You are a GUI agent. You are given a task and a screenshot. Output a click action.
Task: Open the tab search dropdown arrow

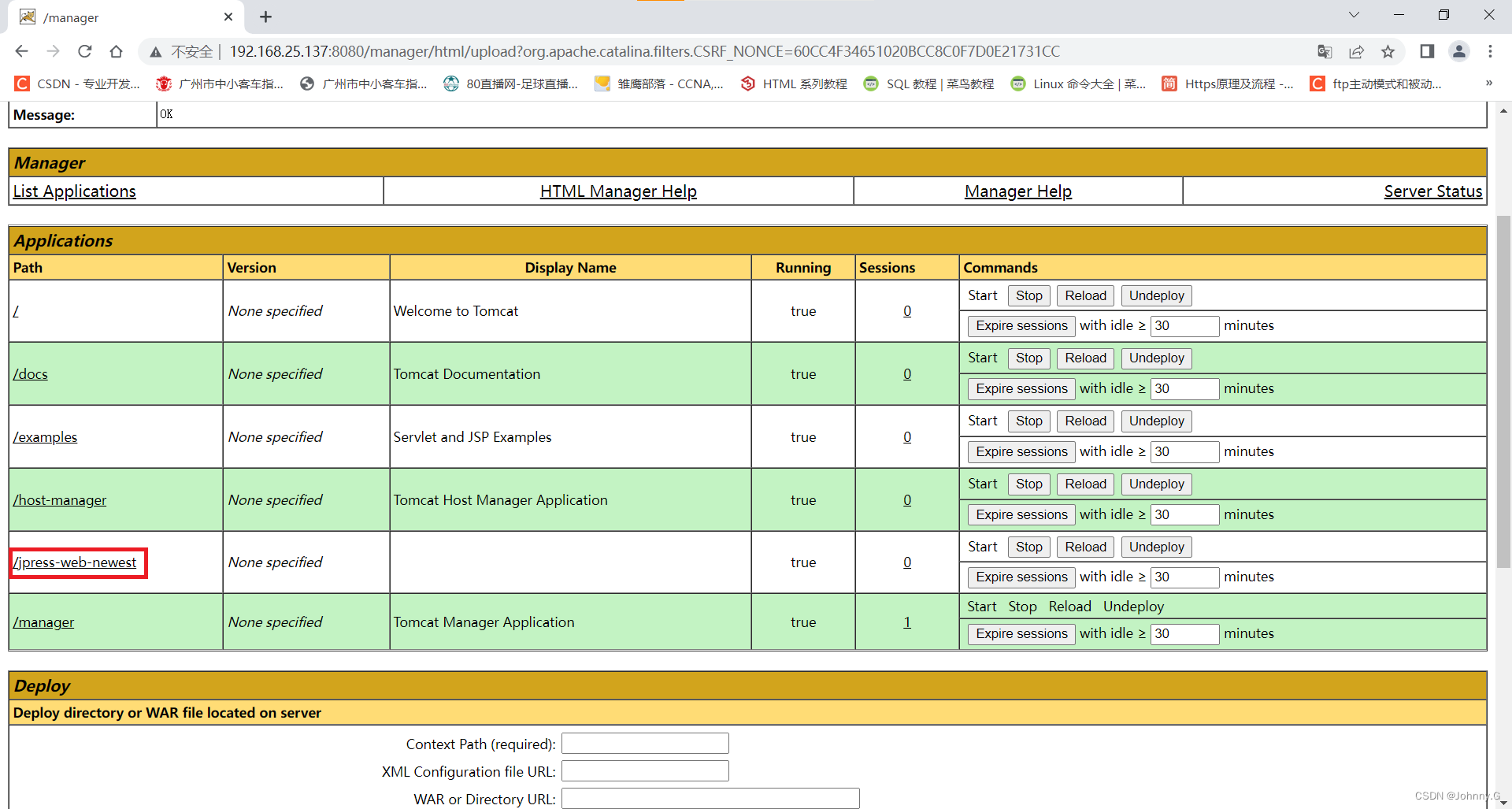point(1354,15)
